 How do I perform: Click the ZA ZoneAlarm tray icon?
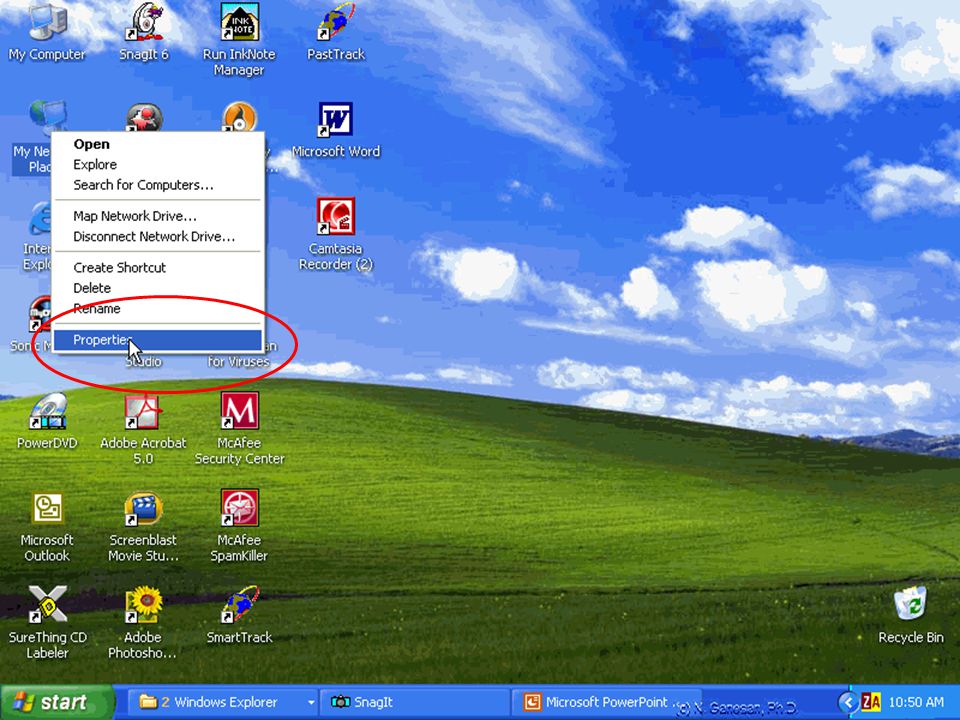tap(871, 702)
